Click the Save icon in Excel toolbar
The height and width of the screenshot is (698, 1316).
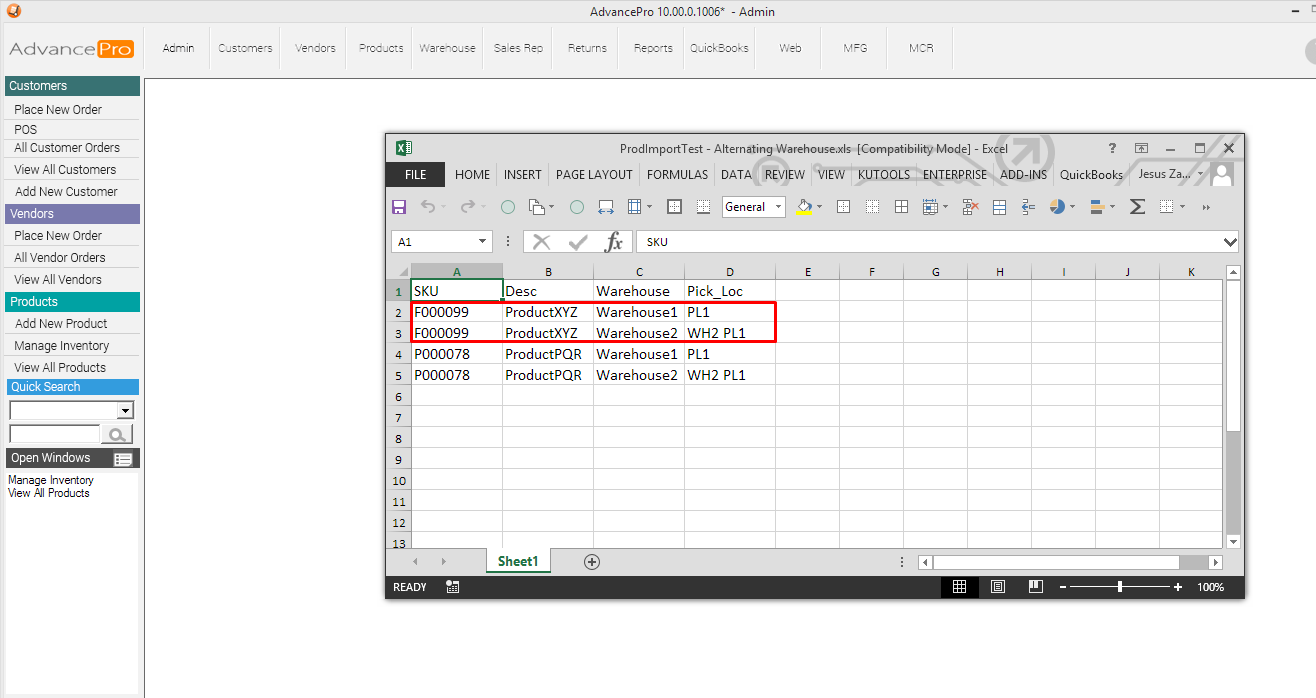click(399, 207)
